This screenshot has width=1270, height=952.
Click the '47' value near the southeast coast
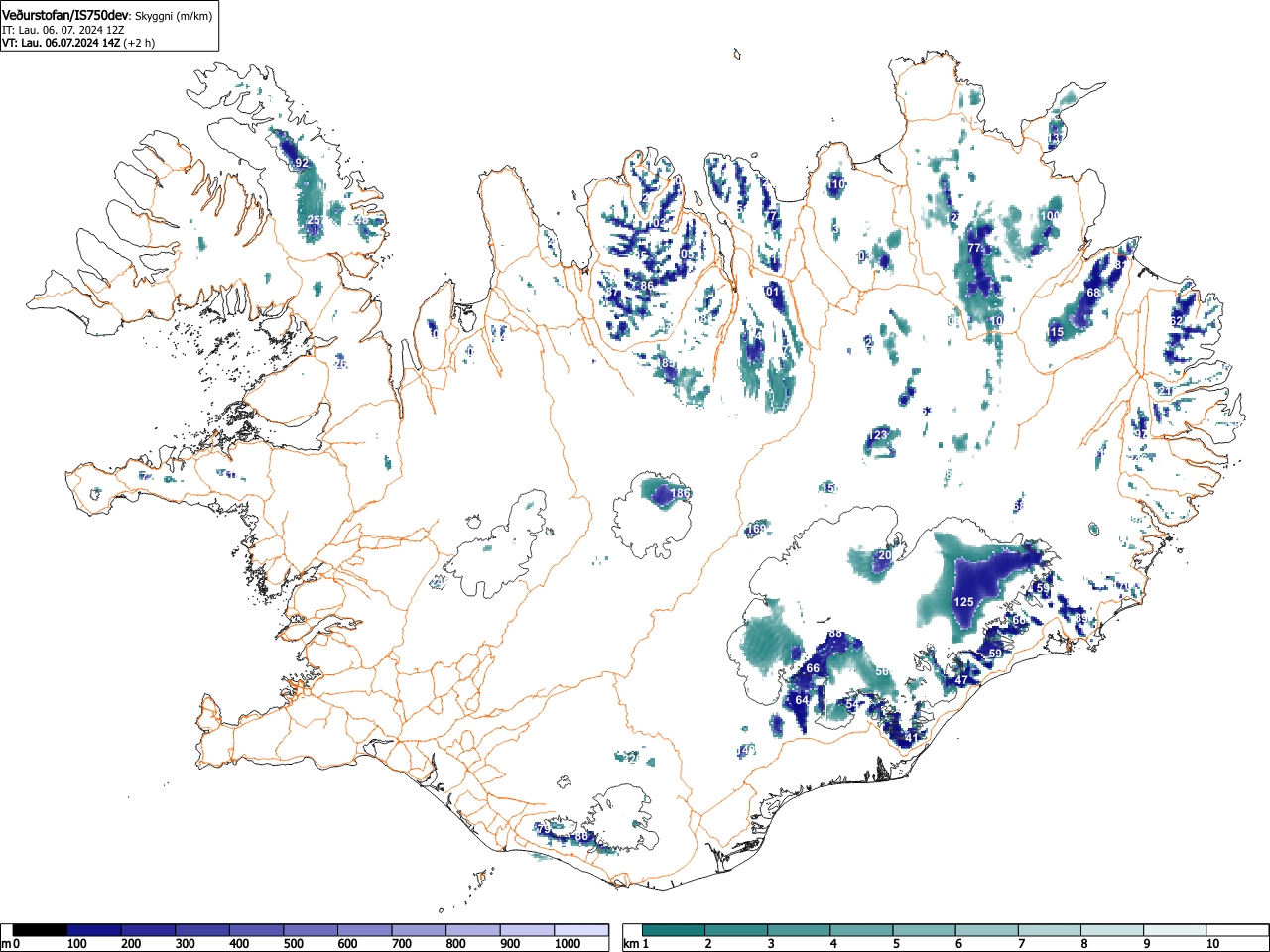click(x=960, y=680)
